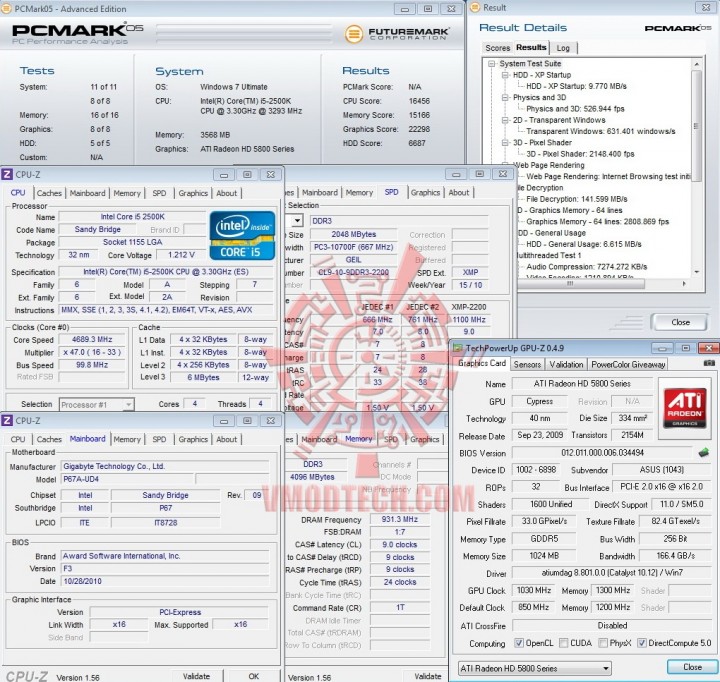Click the Result window title icon
Screen dimensions: 720x682
pos(475,7)
